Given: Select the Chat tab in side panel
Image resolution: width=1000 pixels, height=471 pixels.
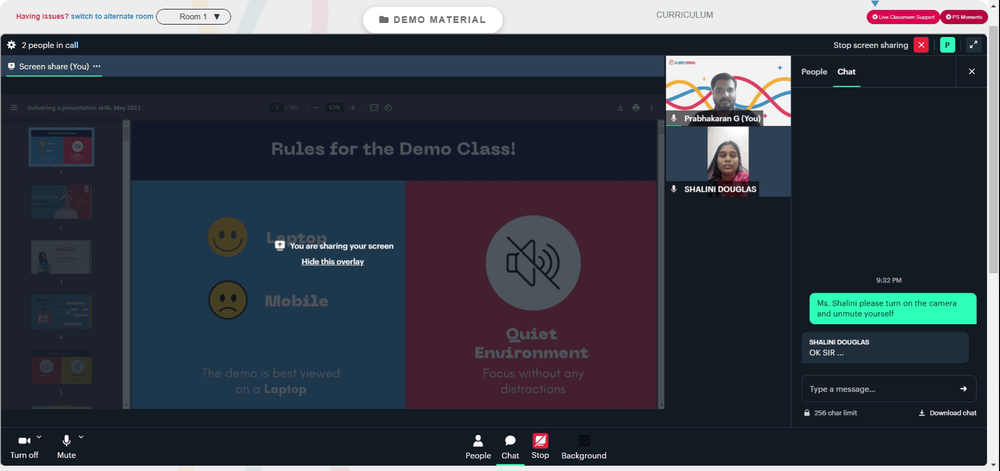Looking at the screenshot, I should pyautogui.click(x=846, y=72).
